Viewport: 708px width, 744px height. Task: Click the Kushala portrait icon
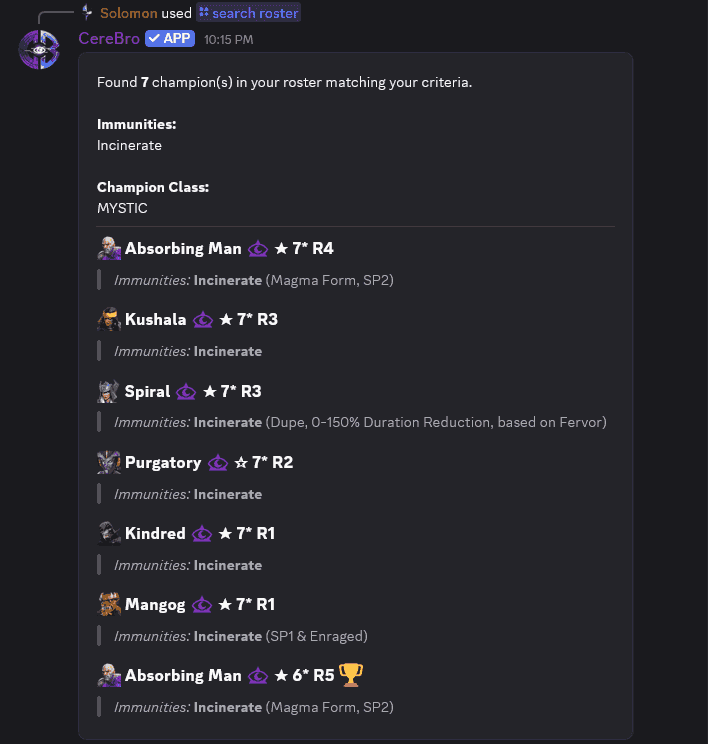[x=109, y=320]
